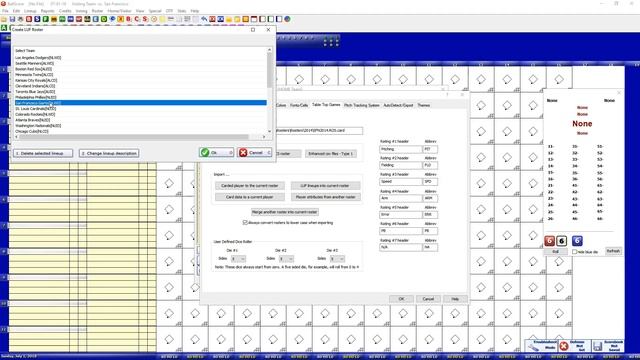Click the Open folder toolbar icon

tap(4, 19)
